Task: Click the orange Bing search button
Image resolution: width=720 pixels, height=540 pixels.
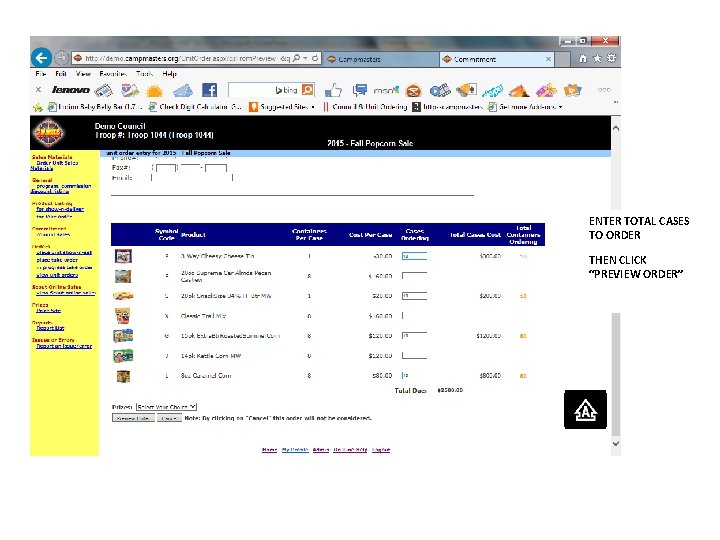Action: [x=308, y=90]
